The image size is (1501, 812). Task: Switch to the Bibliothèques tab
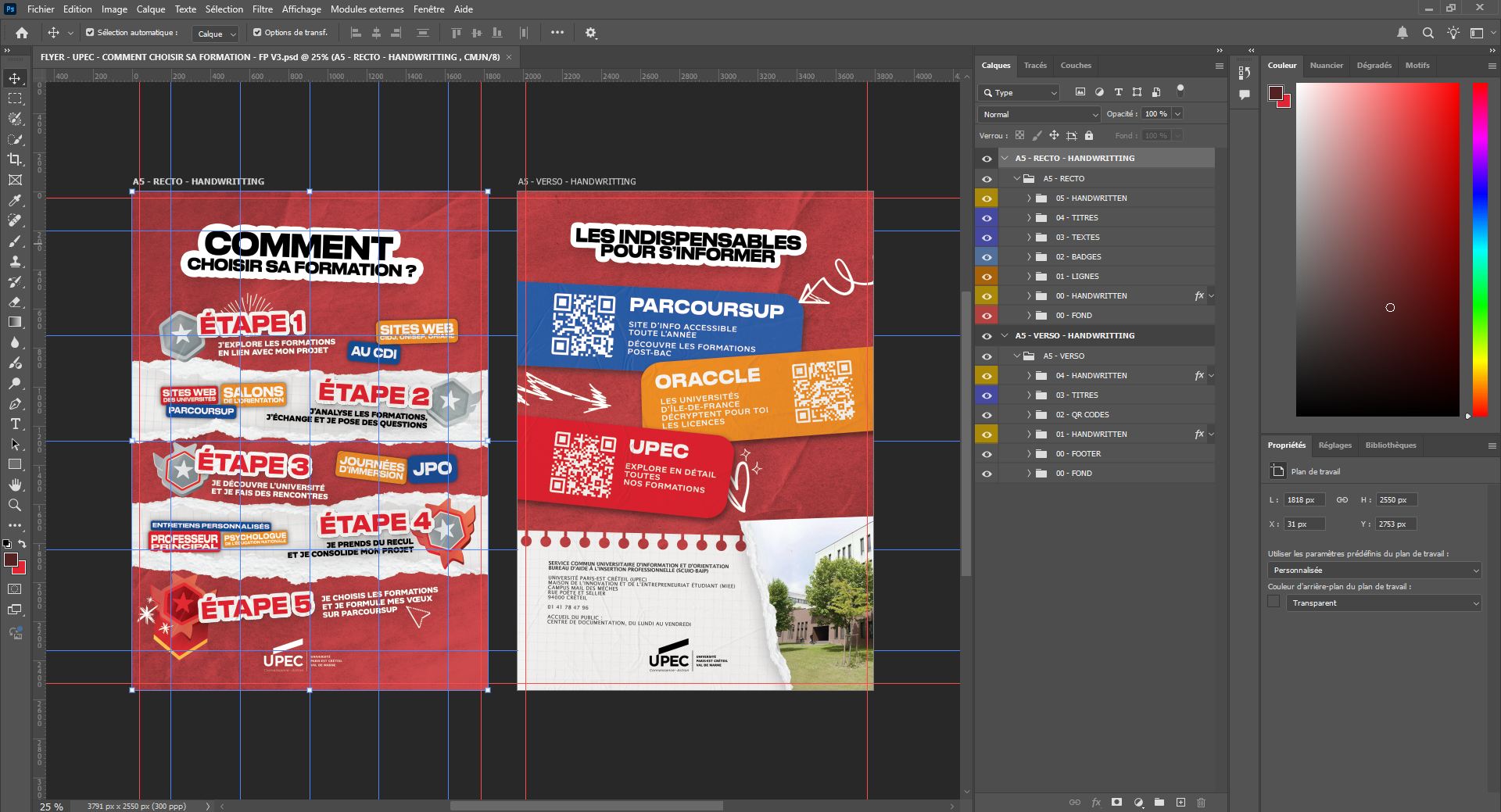(x=1391, y=445)
